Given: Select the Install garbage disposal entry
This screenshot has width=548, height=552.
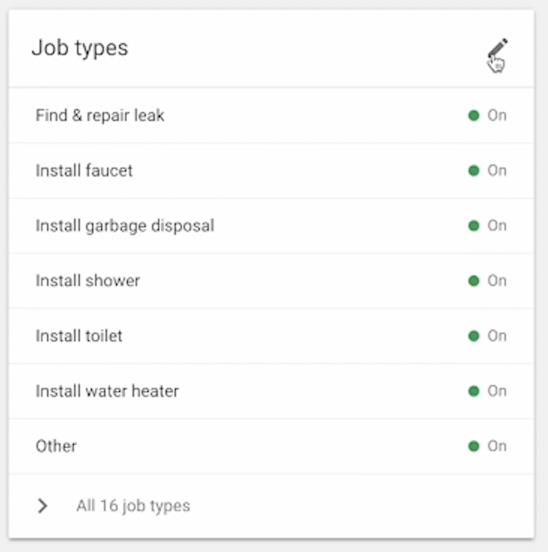Looking at the screenshot, I should (x=271, y=226).
